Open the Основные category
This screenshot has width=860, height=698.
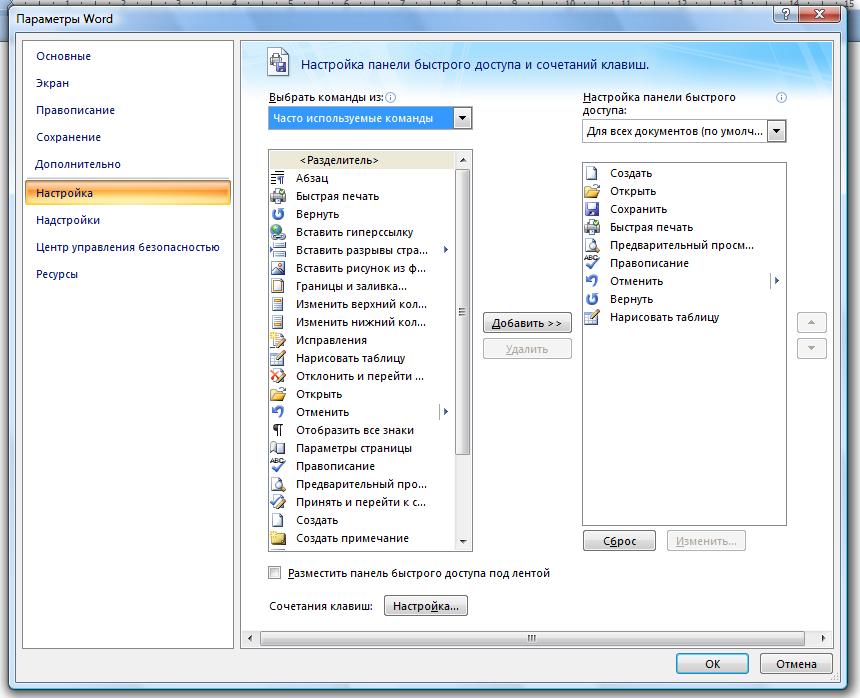(64, 56)
